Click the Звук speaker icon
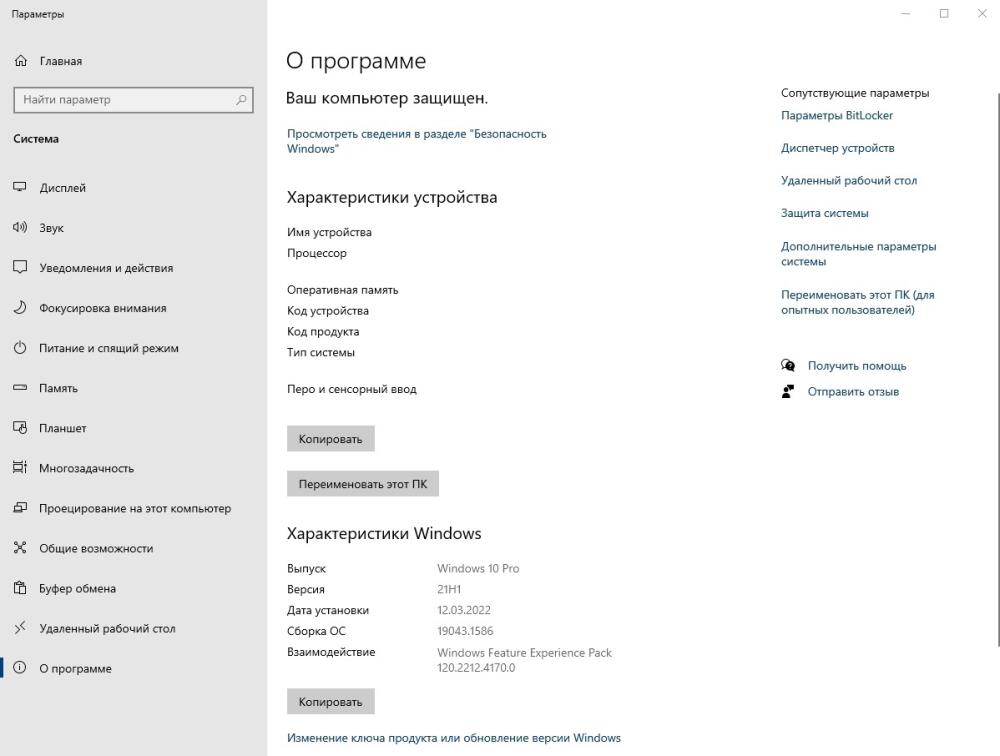1000x756 pixels. pyautogui.click(x=20, y=227)
